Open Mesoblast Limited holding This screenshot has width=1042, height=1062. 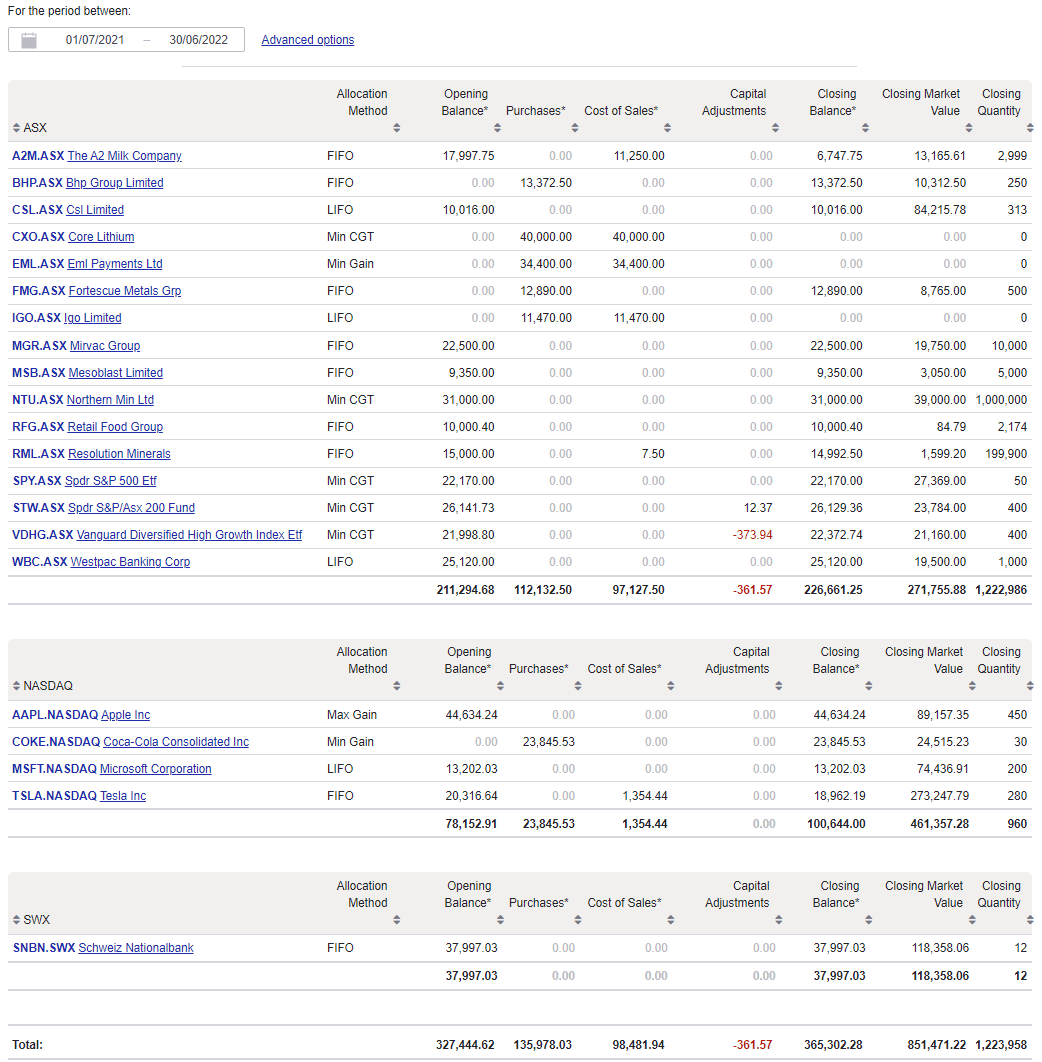click(116, 373)
